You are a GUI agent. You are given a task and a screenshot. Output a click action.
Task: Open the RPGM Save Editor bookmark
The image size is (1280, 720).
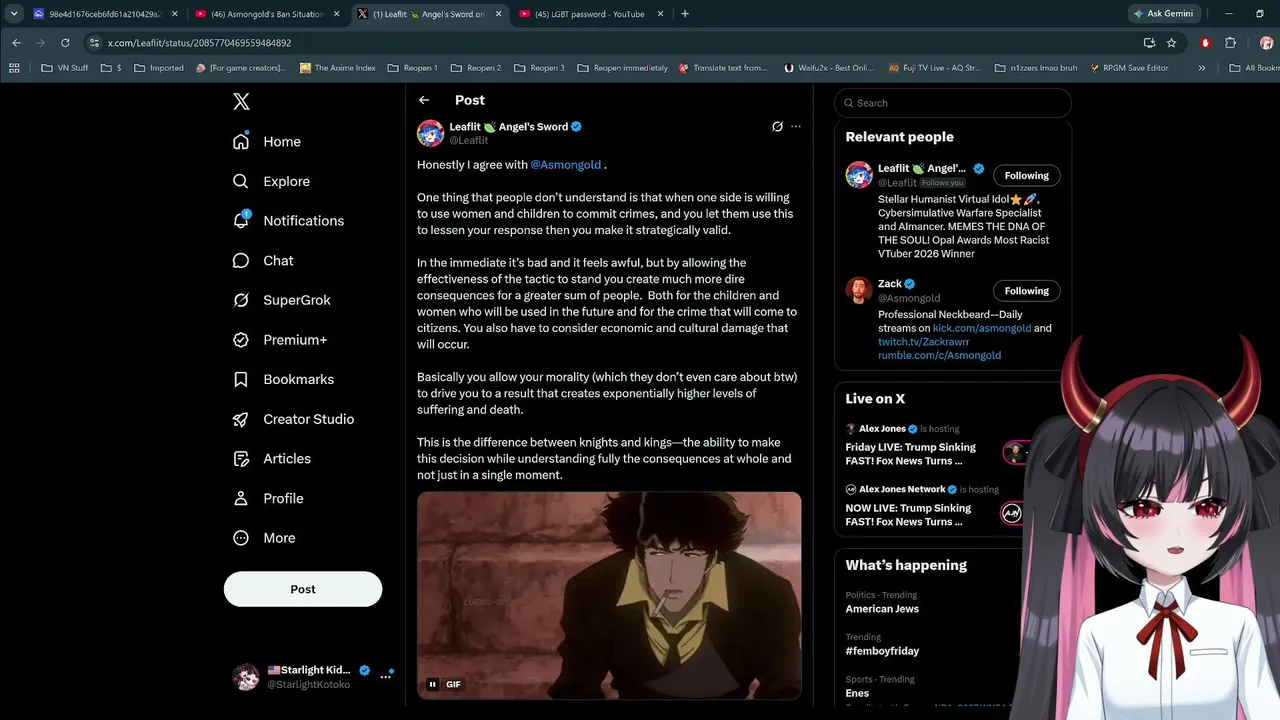coord(1129,68)
